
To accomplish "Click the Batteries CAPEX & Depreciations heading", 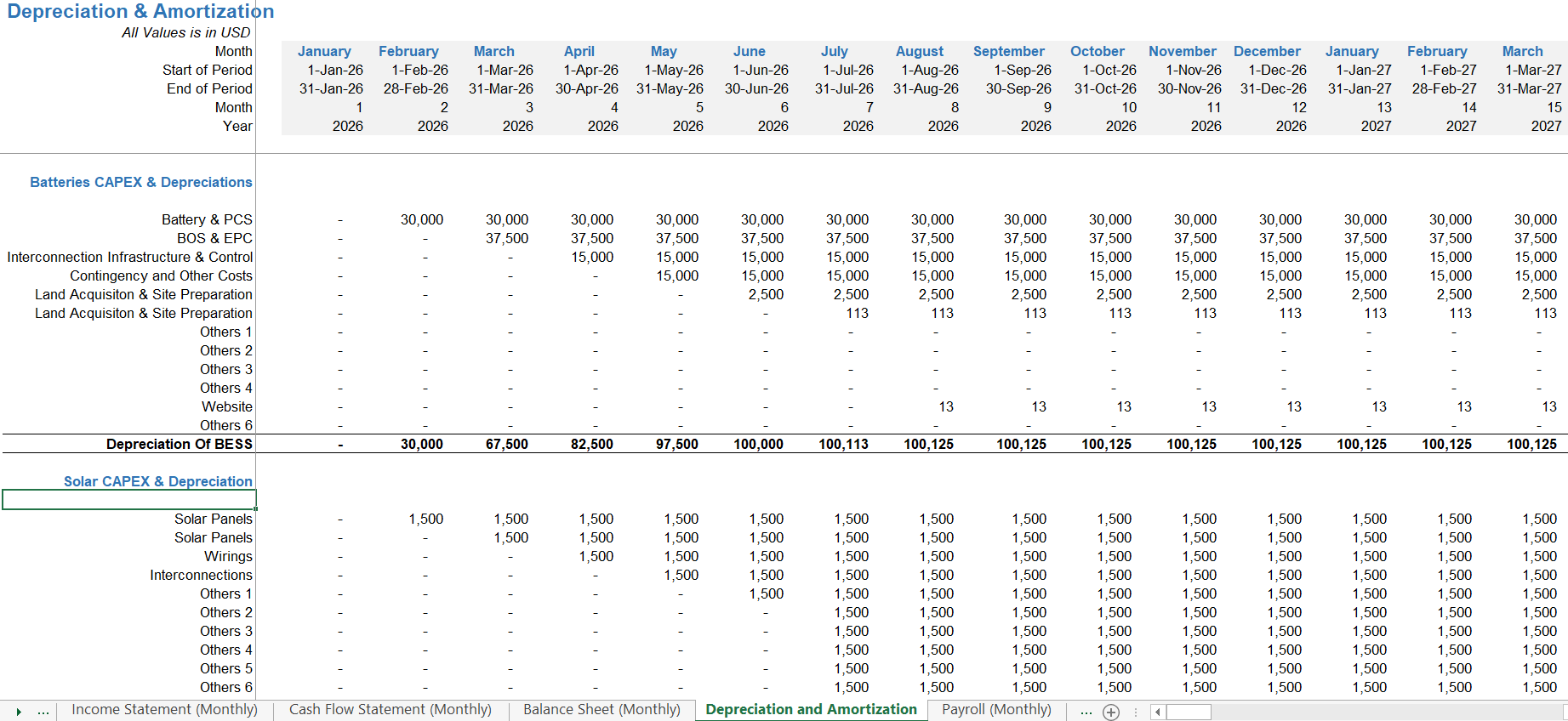I will tap(141, 182).
